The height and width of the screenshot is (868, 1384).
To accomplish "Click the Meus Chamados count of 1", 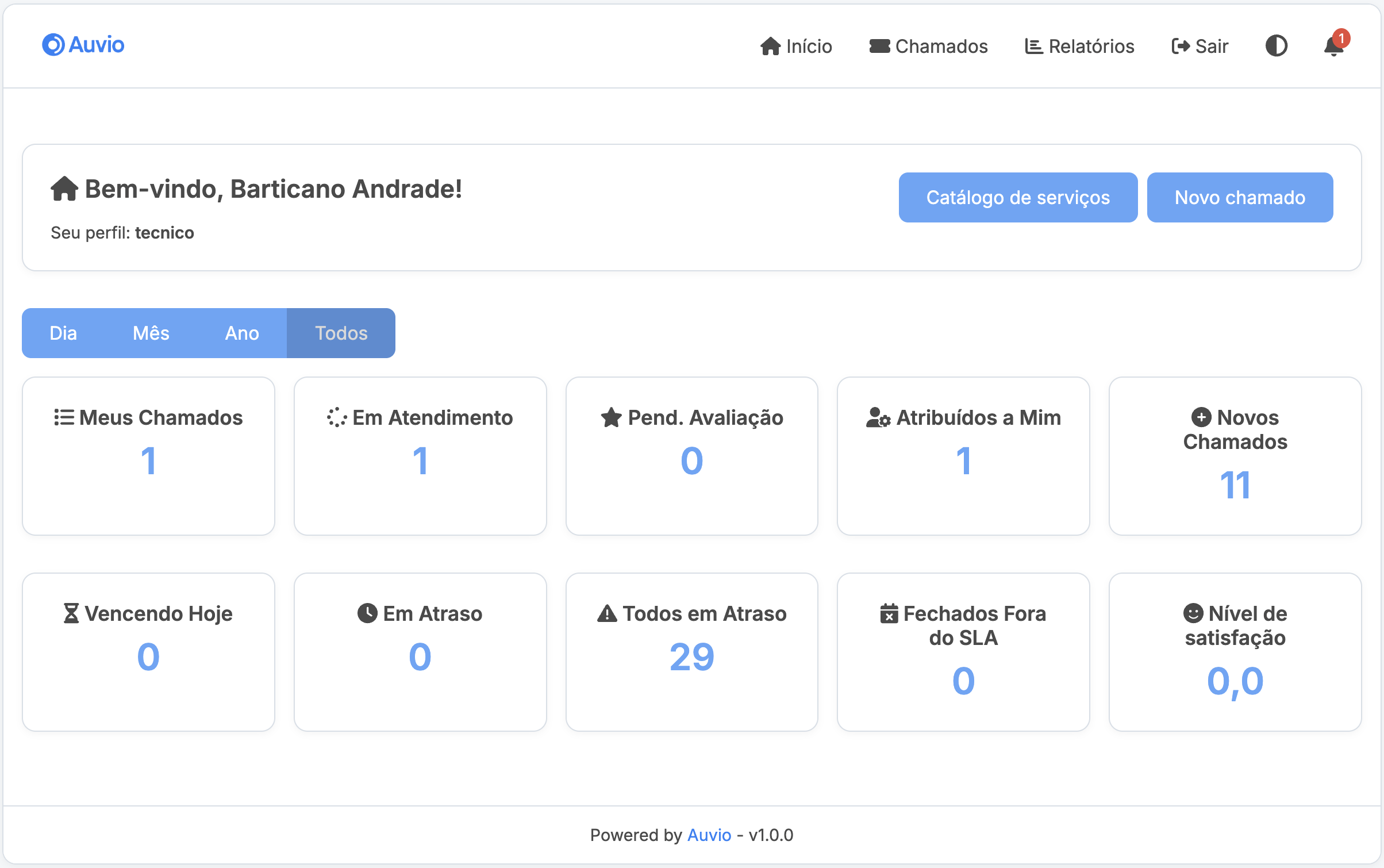I will [x=148, y=461].
